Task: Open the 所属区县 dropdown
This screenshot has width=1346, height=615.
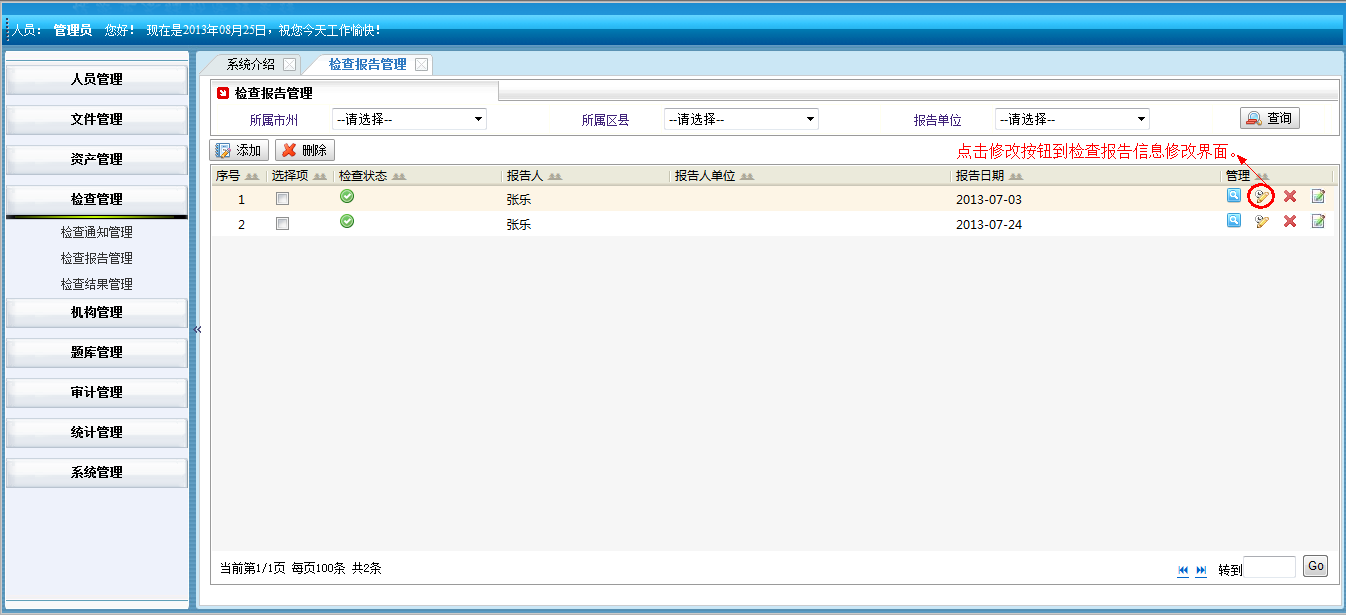Action: click(741, 119)
